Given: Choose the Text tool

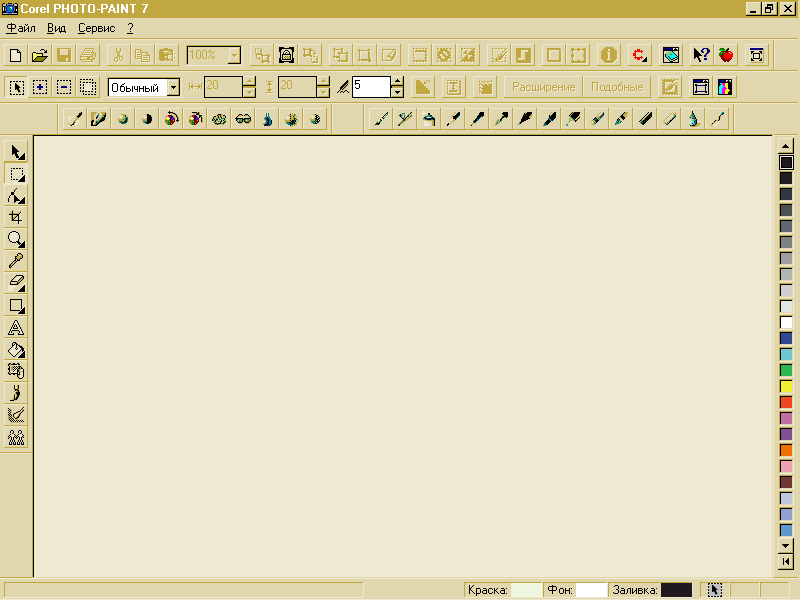Looking at the screenshot, I should (x=16, y=327).
